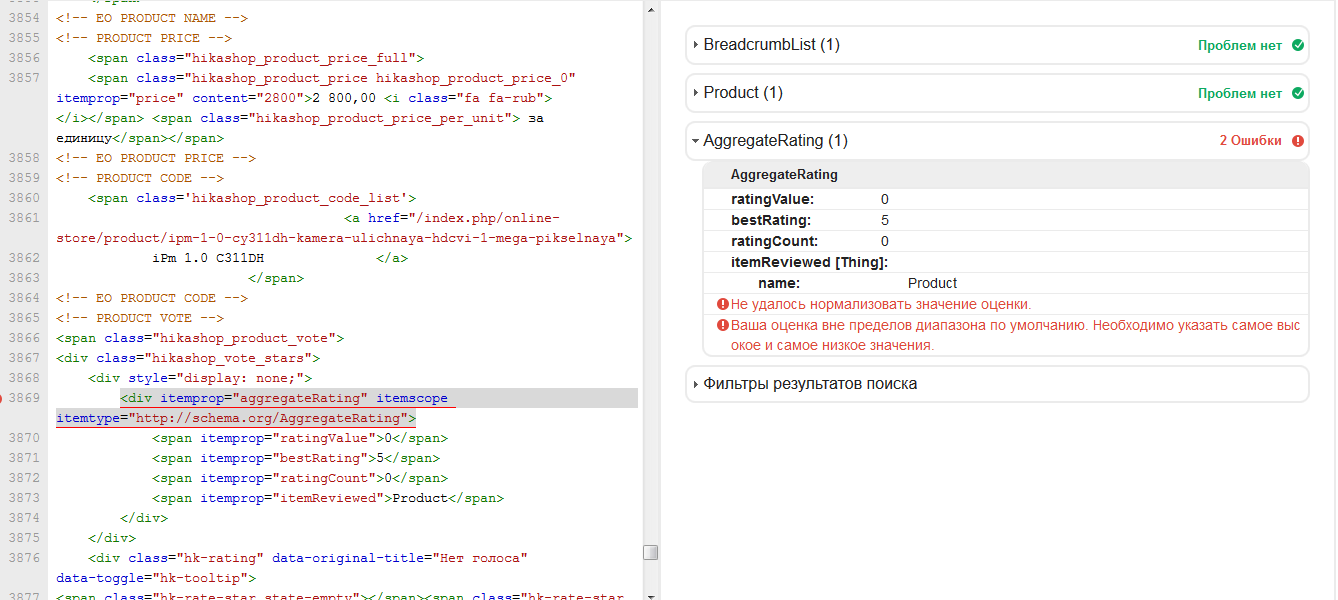1338x600 pixels.
Task: Expand the Product (1) section arrow
Action: (695, 93)
